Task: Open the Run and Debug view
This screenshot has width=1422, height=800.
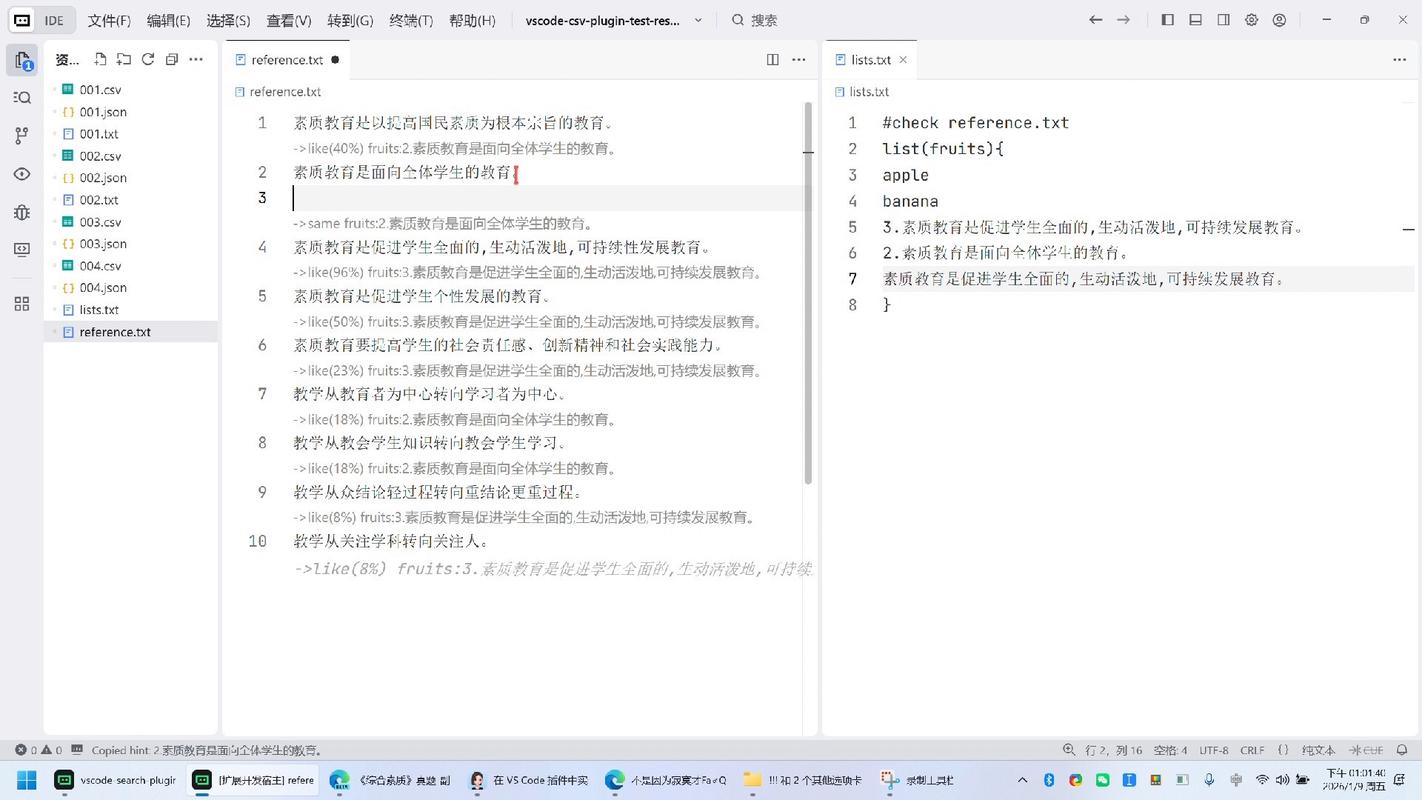Action: (22, 212)
